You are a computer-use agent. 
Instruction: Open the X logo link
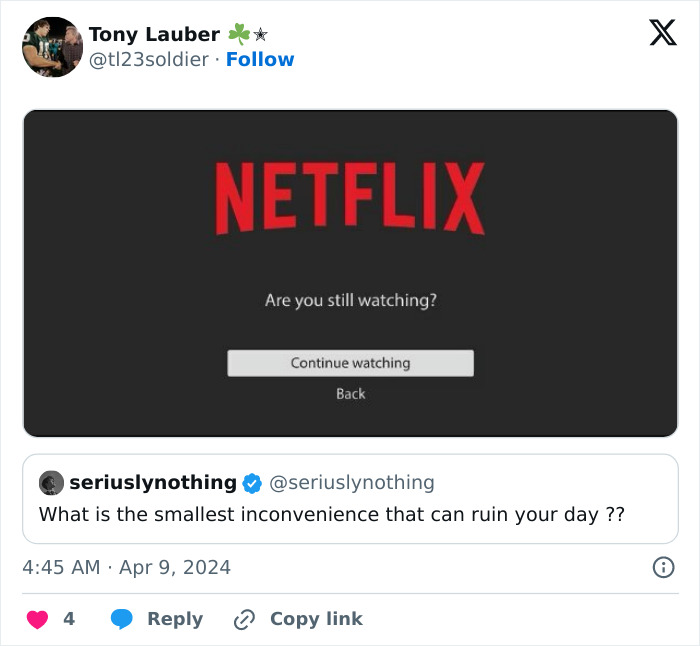pyautogui.click(x=663, y=32)
